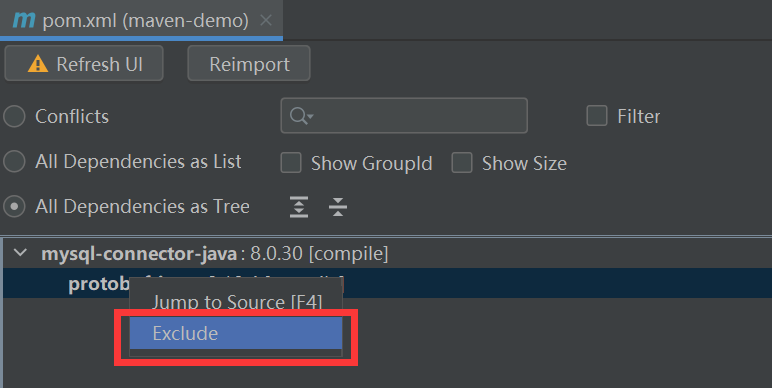Select the mysql-connector-java : 8.0.30 row
This screenshot has height=388, width=772.
coord(387,254)
